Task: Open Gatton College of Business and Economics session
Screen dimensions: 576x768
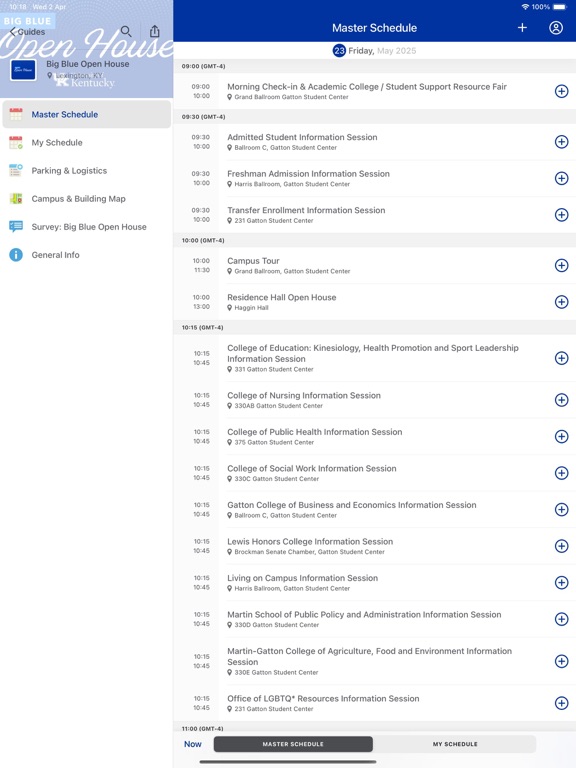Action: click(375, 509)
